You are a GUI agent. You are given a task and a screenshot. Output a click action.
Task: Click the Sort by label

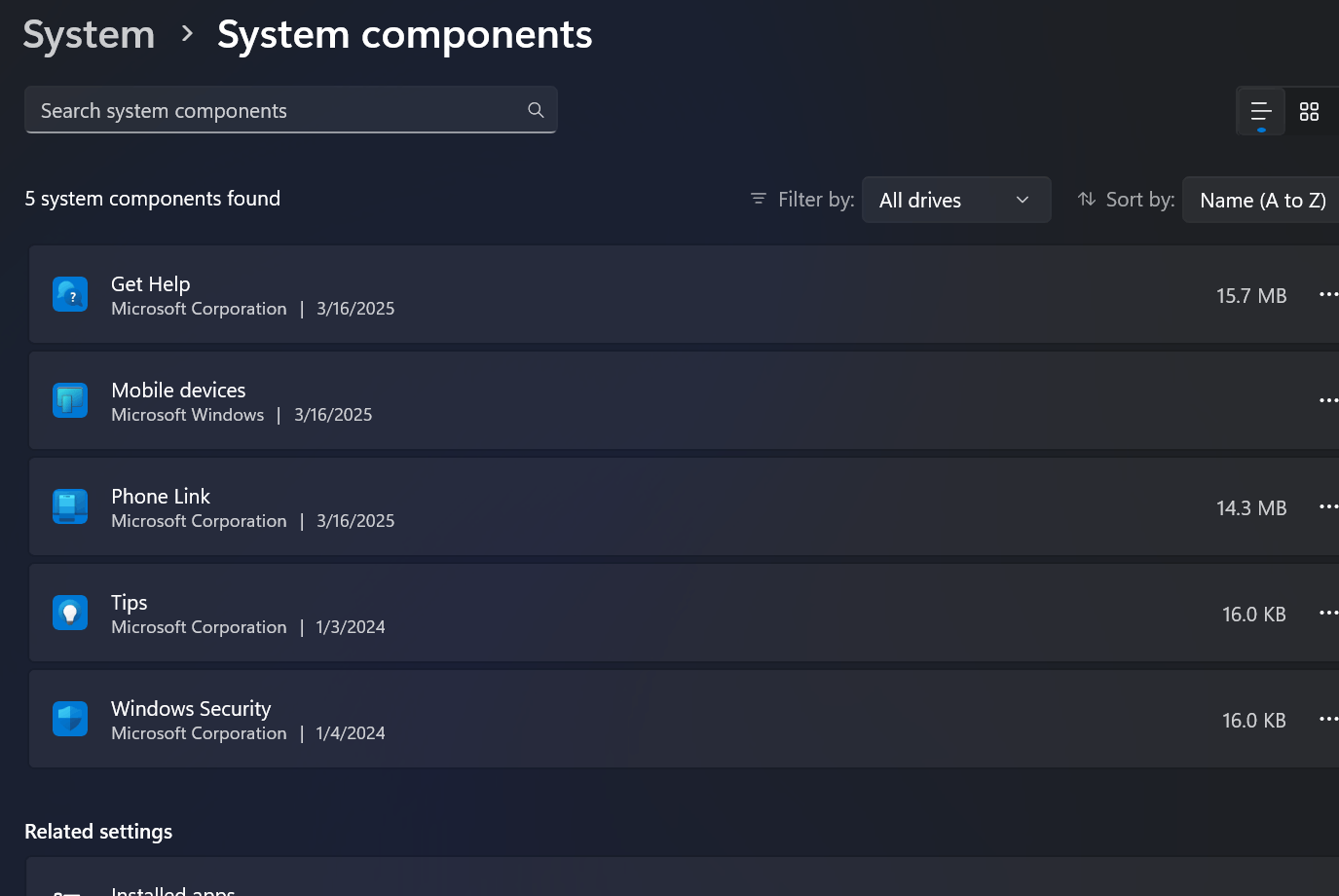[1140, 200]
